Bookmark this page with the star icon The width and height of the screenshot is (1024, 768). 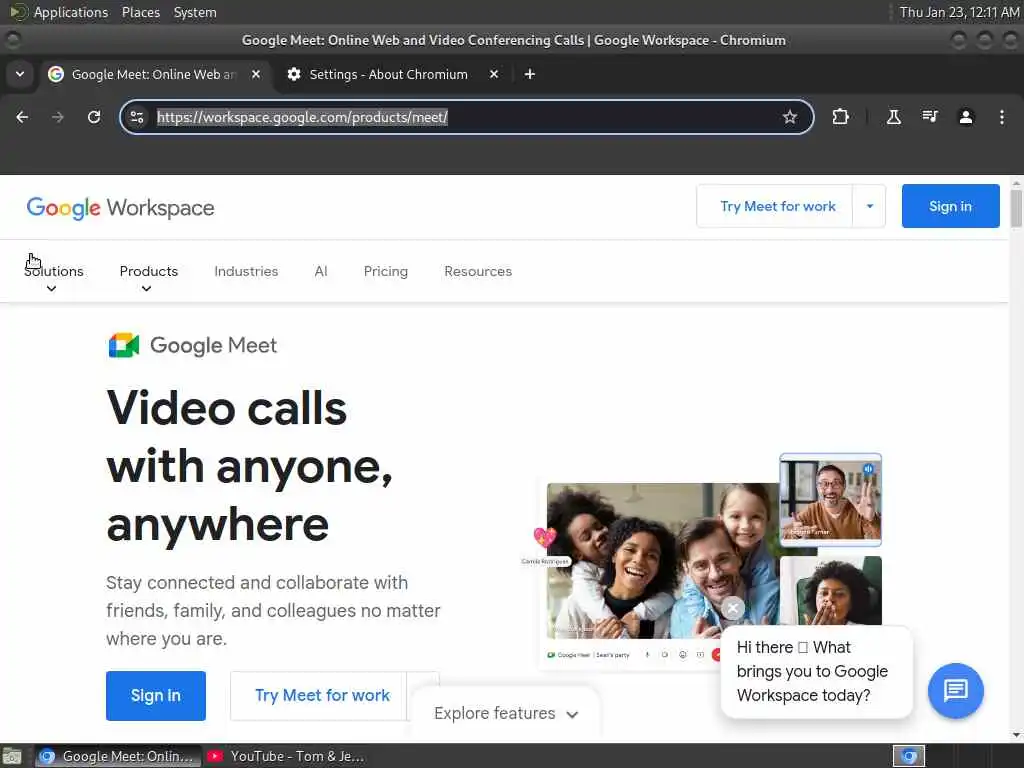point(790,117)
